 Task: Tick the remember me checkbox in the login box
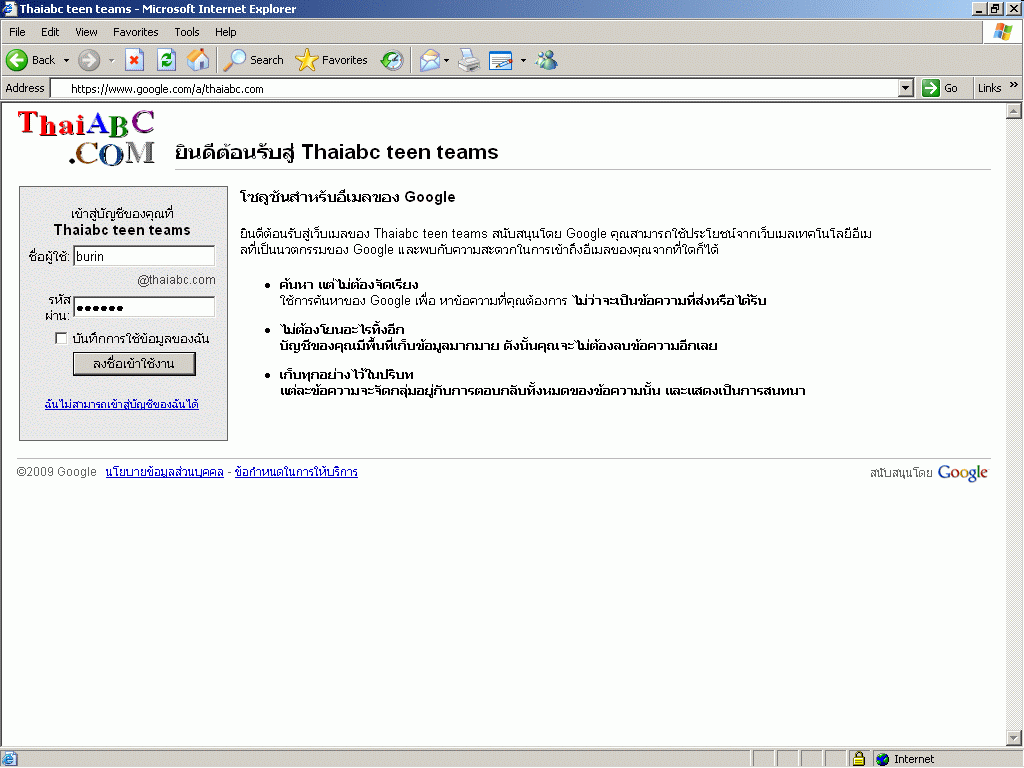(61, 339)
